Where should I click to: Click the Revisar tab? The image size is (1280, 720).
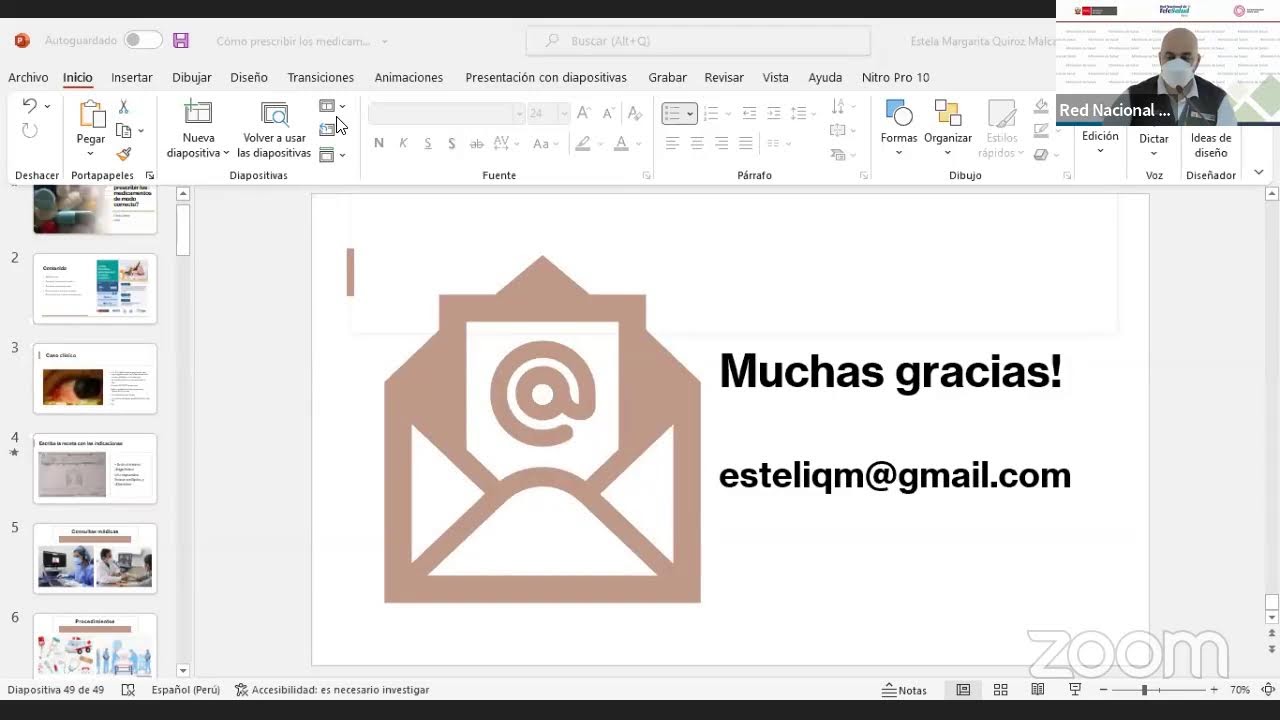coord(724,77)
